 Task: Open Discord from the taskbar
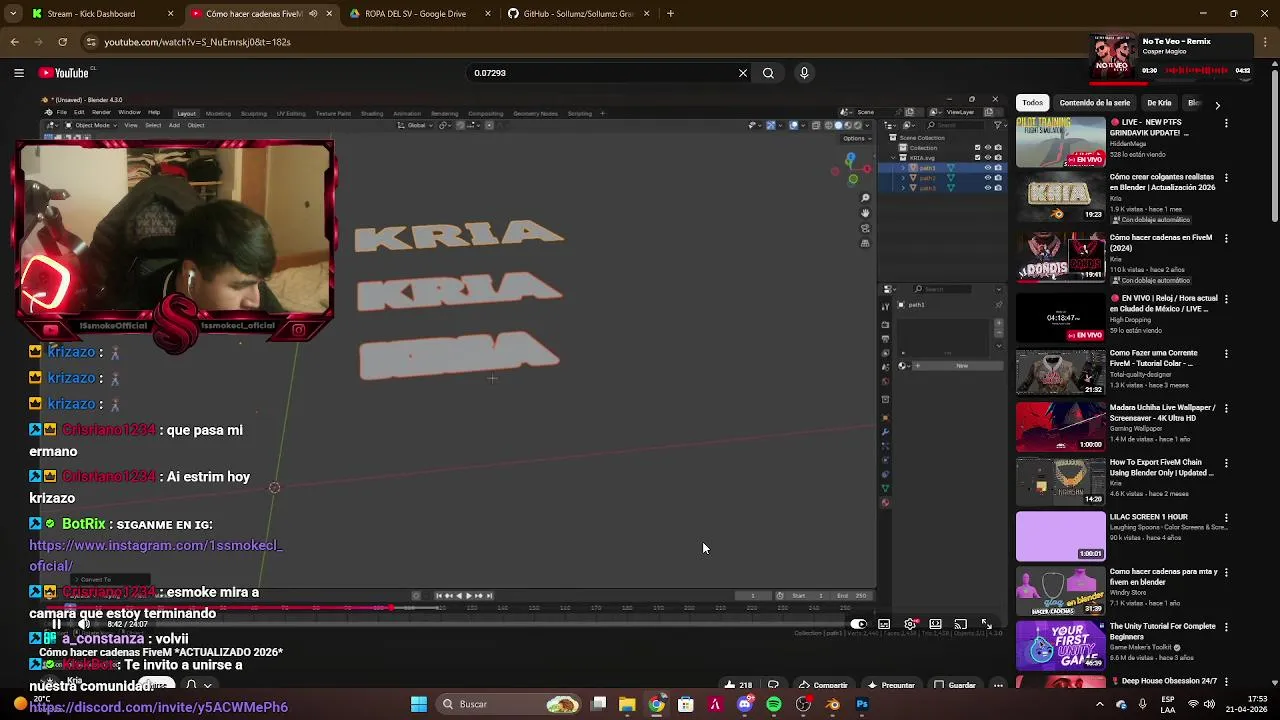click(744, 704)
